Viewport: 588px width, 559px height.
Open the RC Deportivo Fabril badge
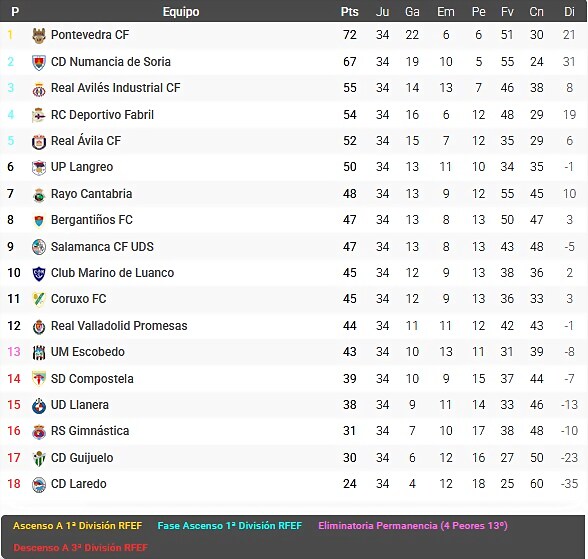(39, 115)
